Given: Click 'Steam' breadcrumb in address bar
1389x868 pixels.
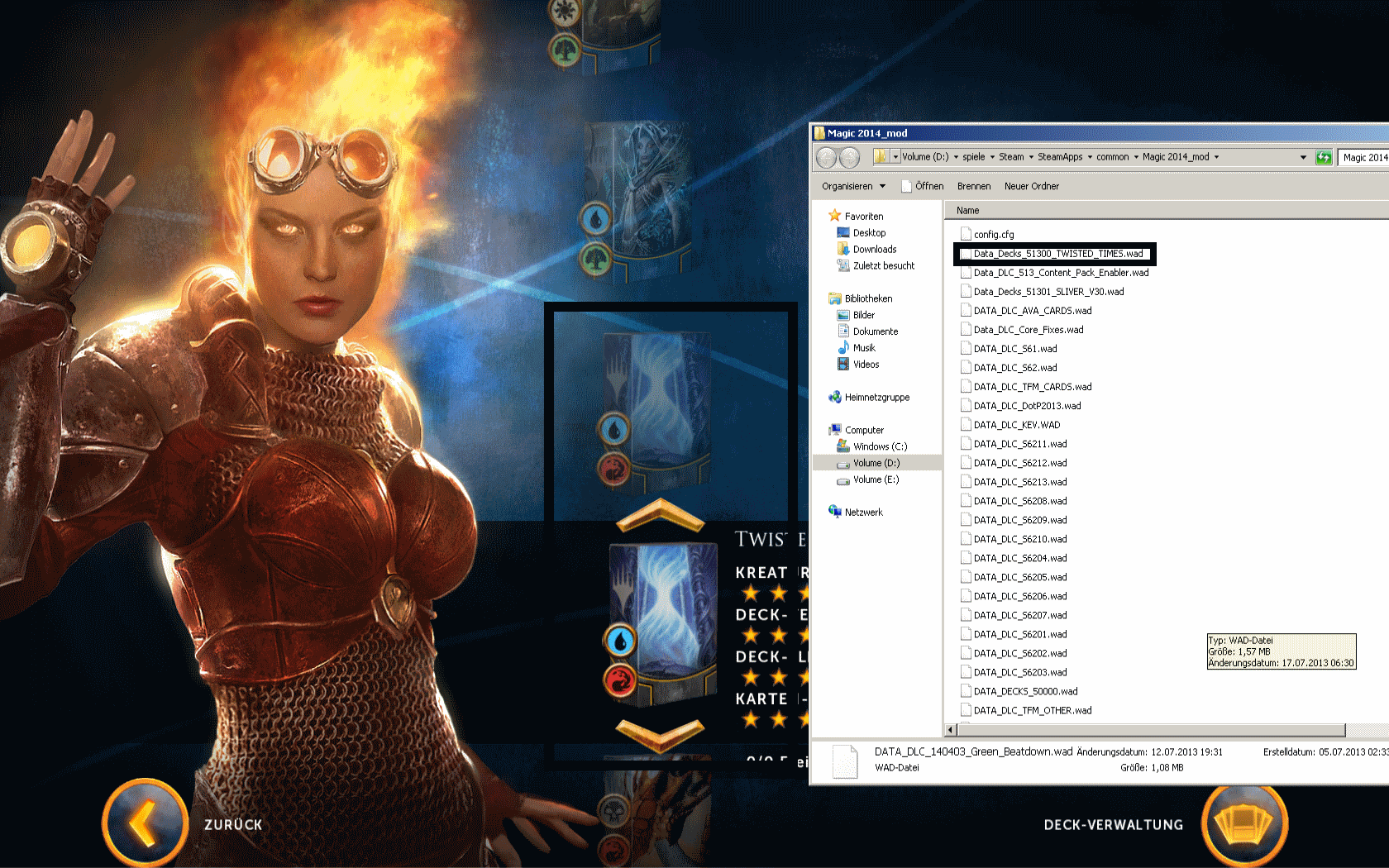Looking at the screenshot, I should coord(1011,157).
